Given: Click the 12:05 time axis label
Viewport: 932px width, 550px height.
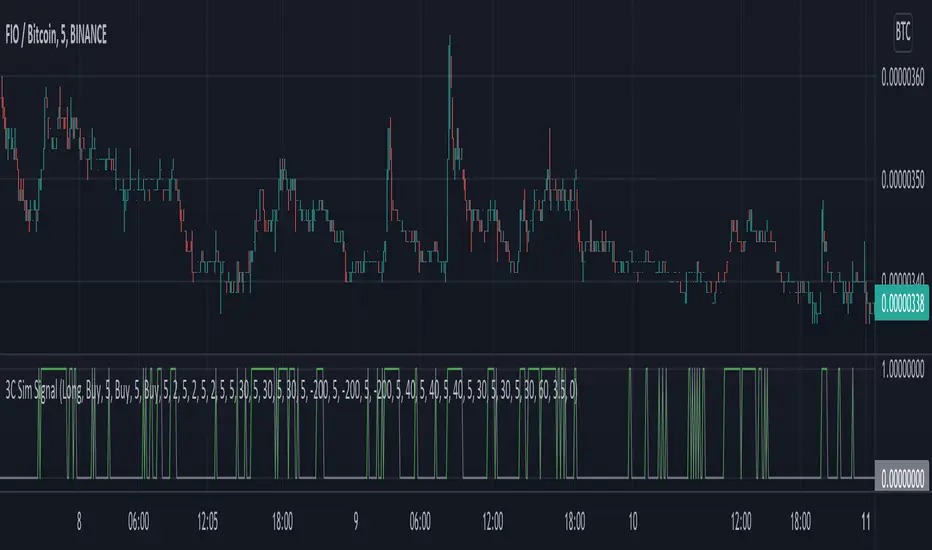Looking at the screenshot, I should click(x=207, y=521).
